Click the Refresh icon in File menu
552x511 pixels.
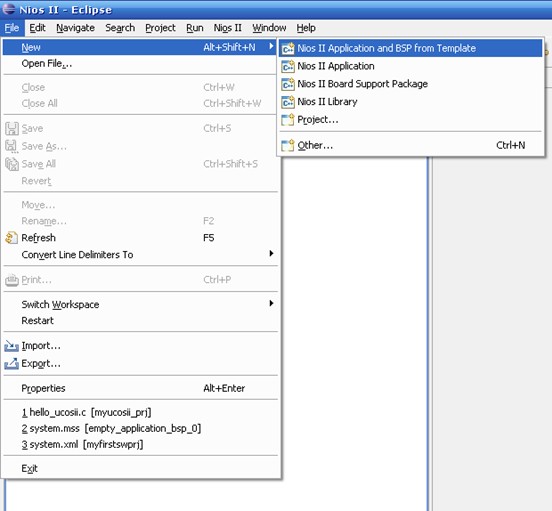(x=11, y=238)
